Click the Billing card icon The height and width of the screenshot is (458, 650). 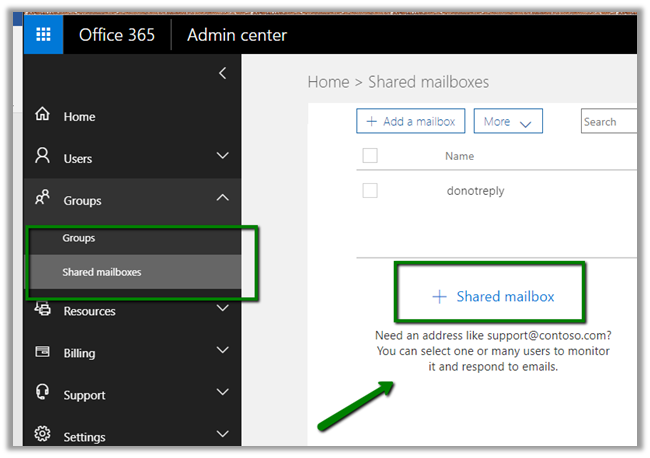click(x=43, y=352)
